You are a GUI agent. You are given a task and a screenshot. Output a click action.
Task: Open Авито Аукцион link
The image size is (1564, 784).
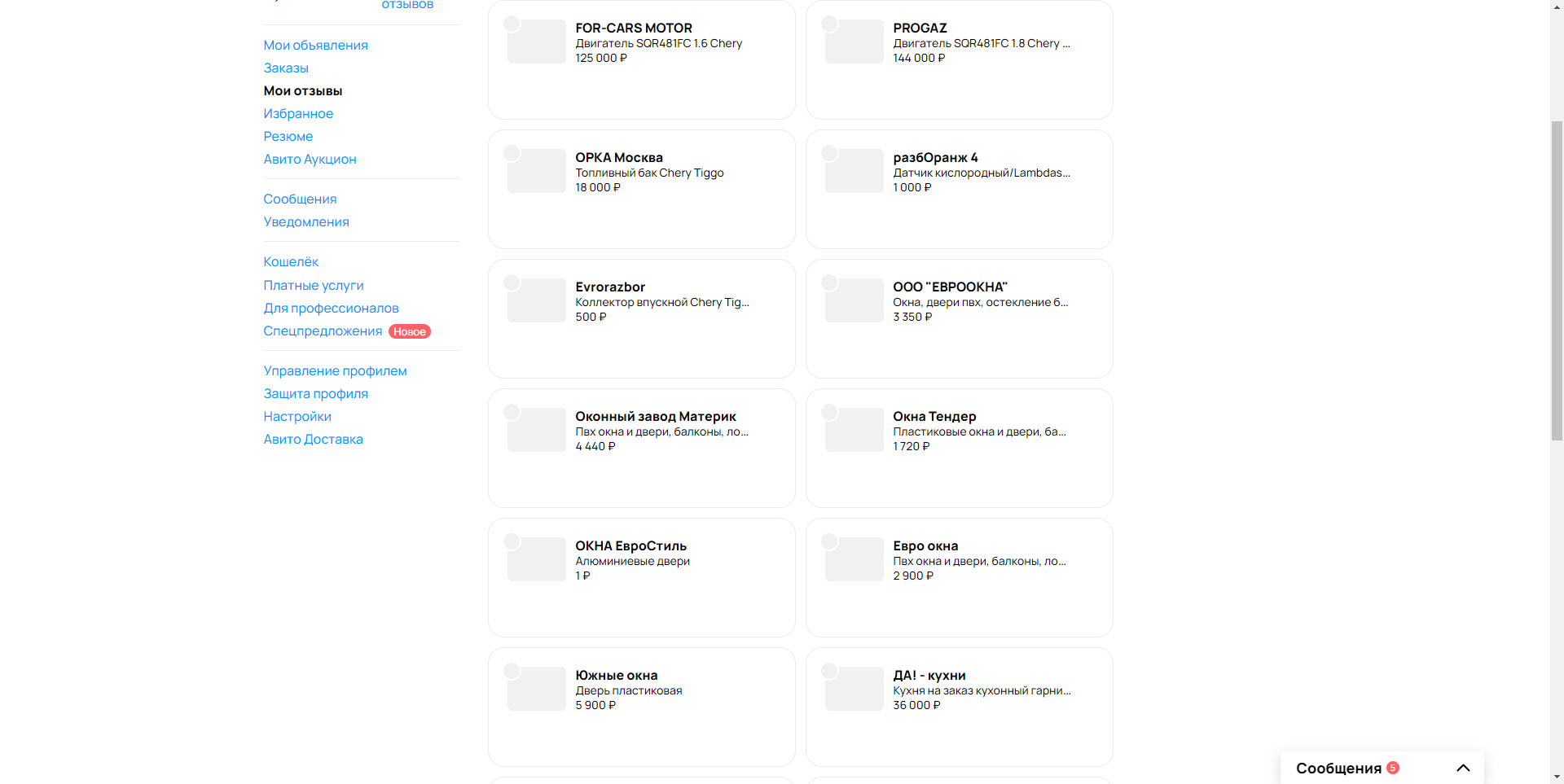(310, 159)
